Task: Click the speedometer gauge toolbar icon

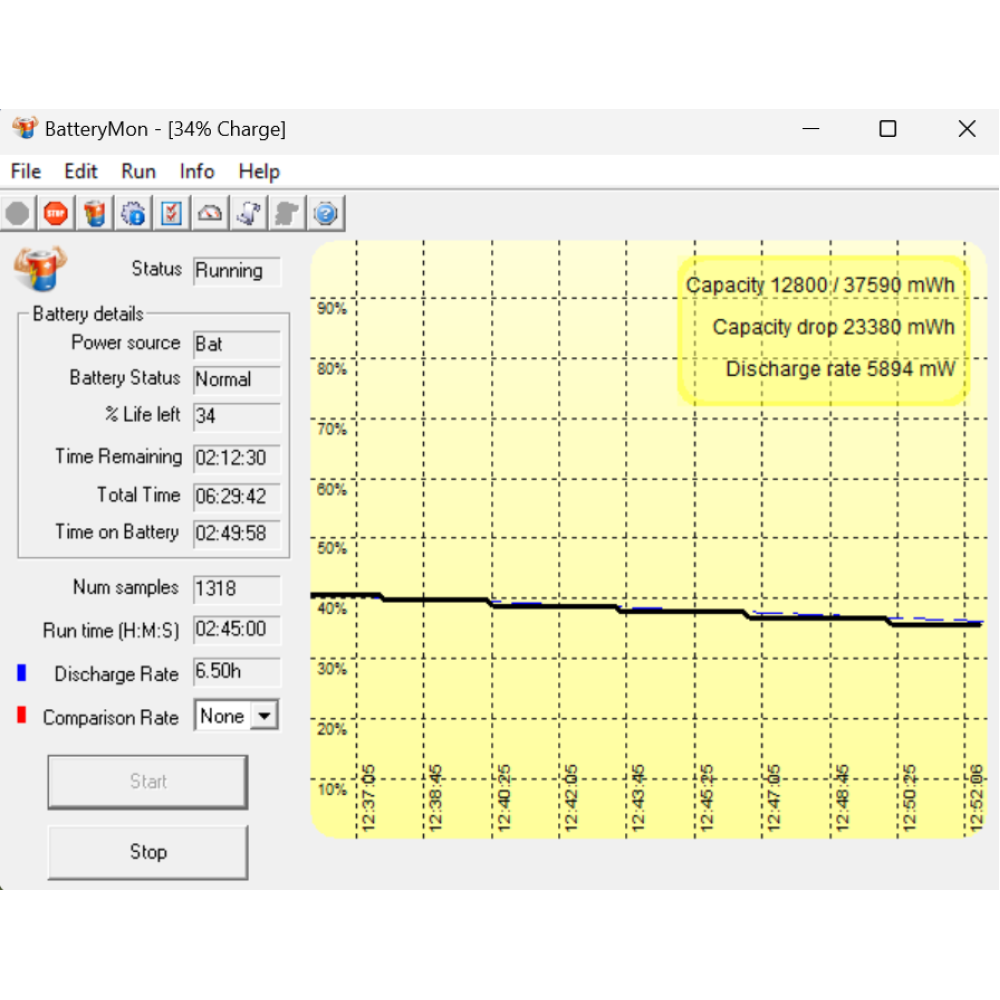Action: click(x=210, y=213)
